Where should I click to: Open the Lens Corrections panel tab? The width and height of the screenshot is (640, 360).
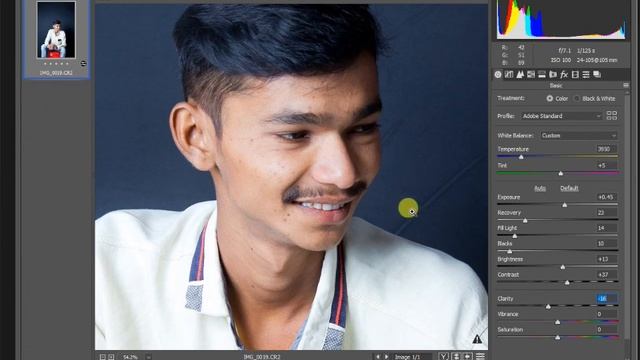click(x=553, y=74)
